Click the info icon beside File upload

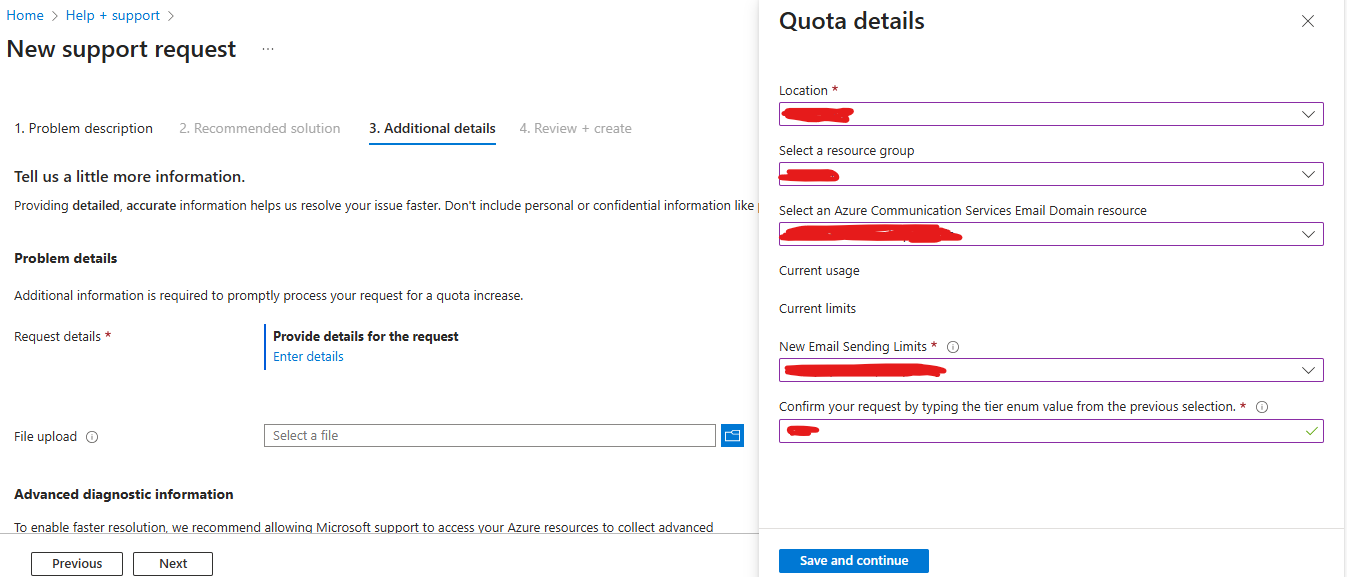(92, 437)
